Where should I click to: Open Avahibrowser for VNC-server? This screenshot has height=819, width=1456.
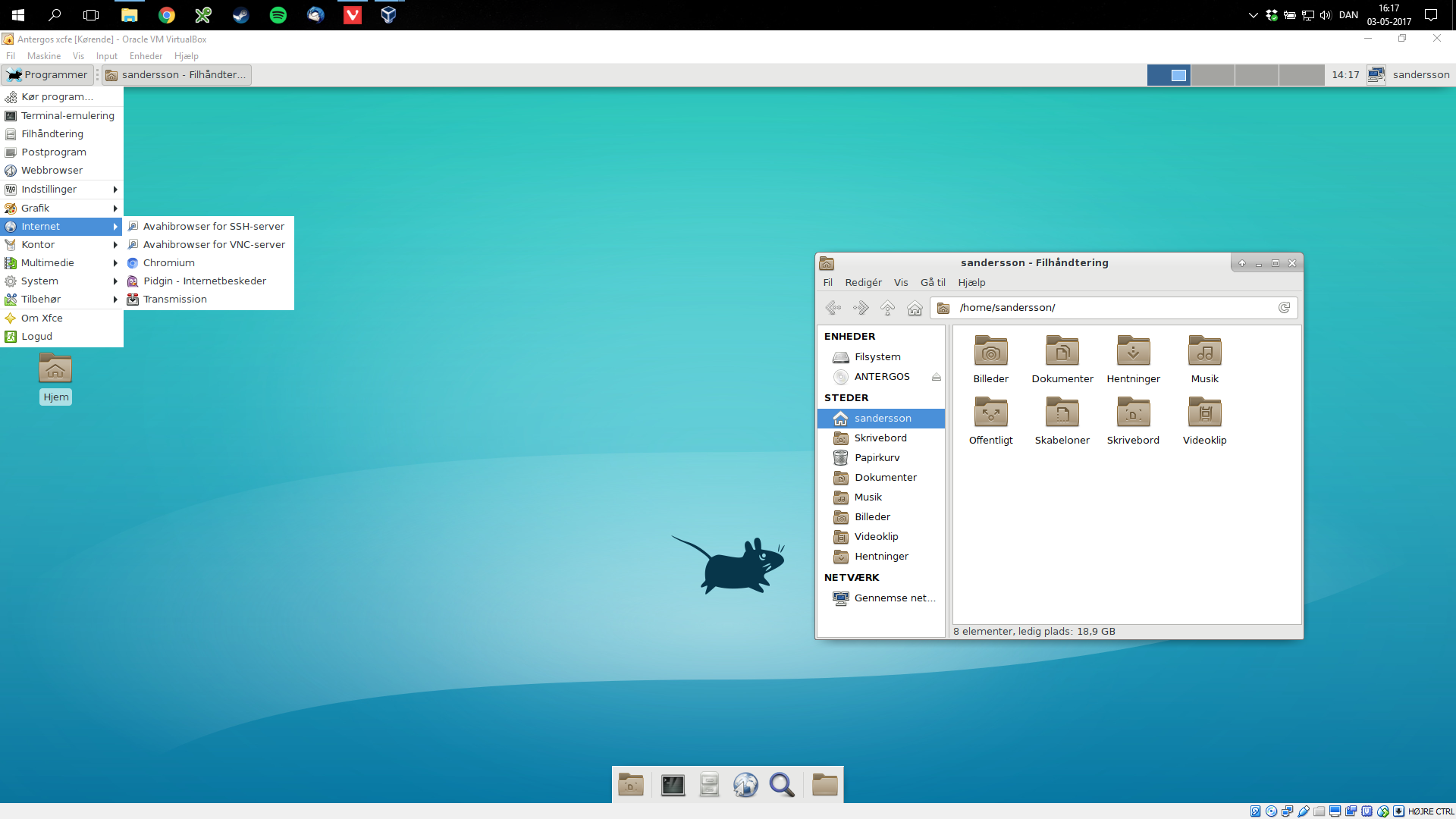209,245
